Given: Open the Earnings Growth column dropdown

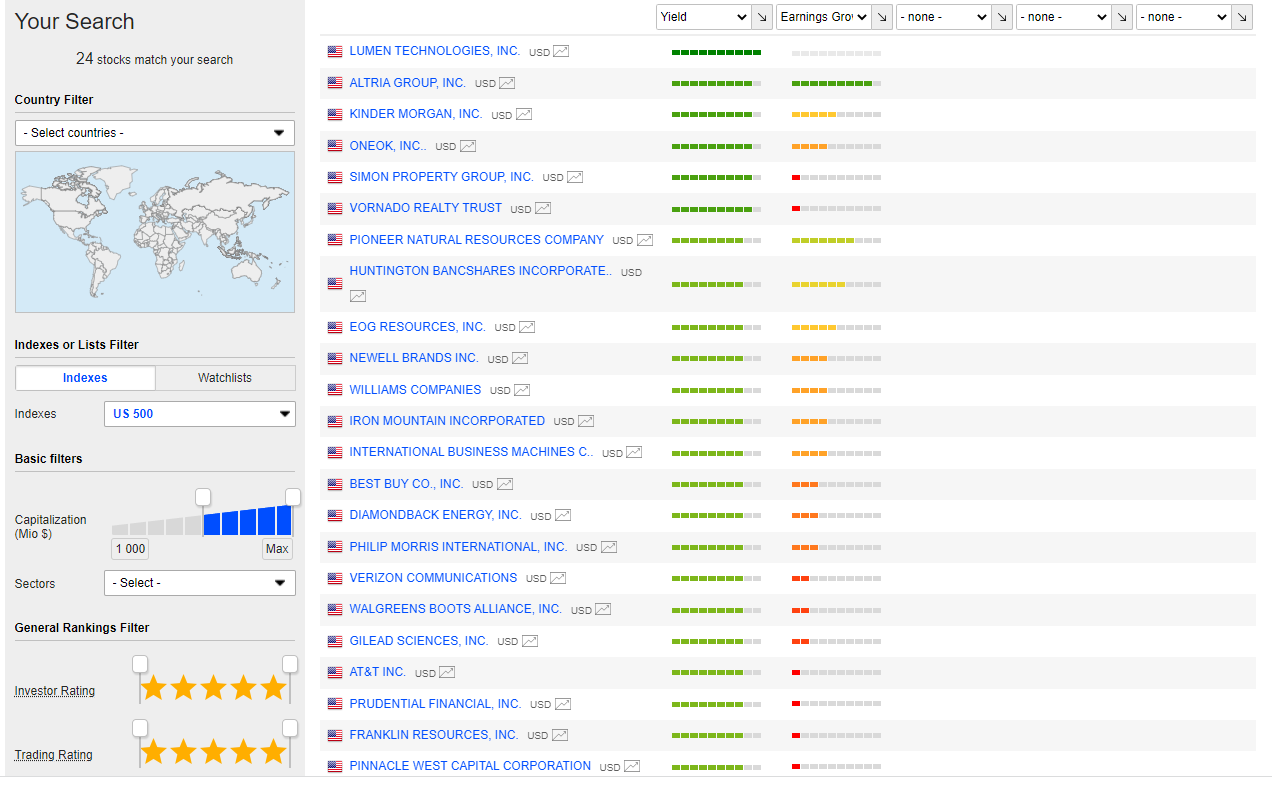Looking at the screenshot, I should point(824,17).
